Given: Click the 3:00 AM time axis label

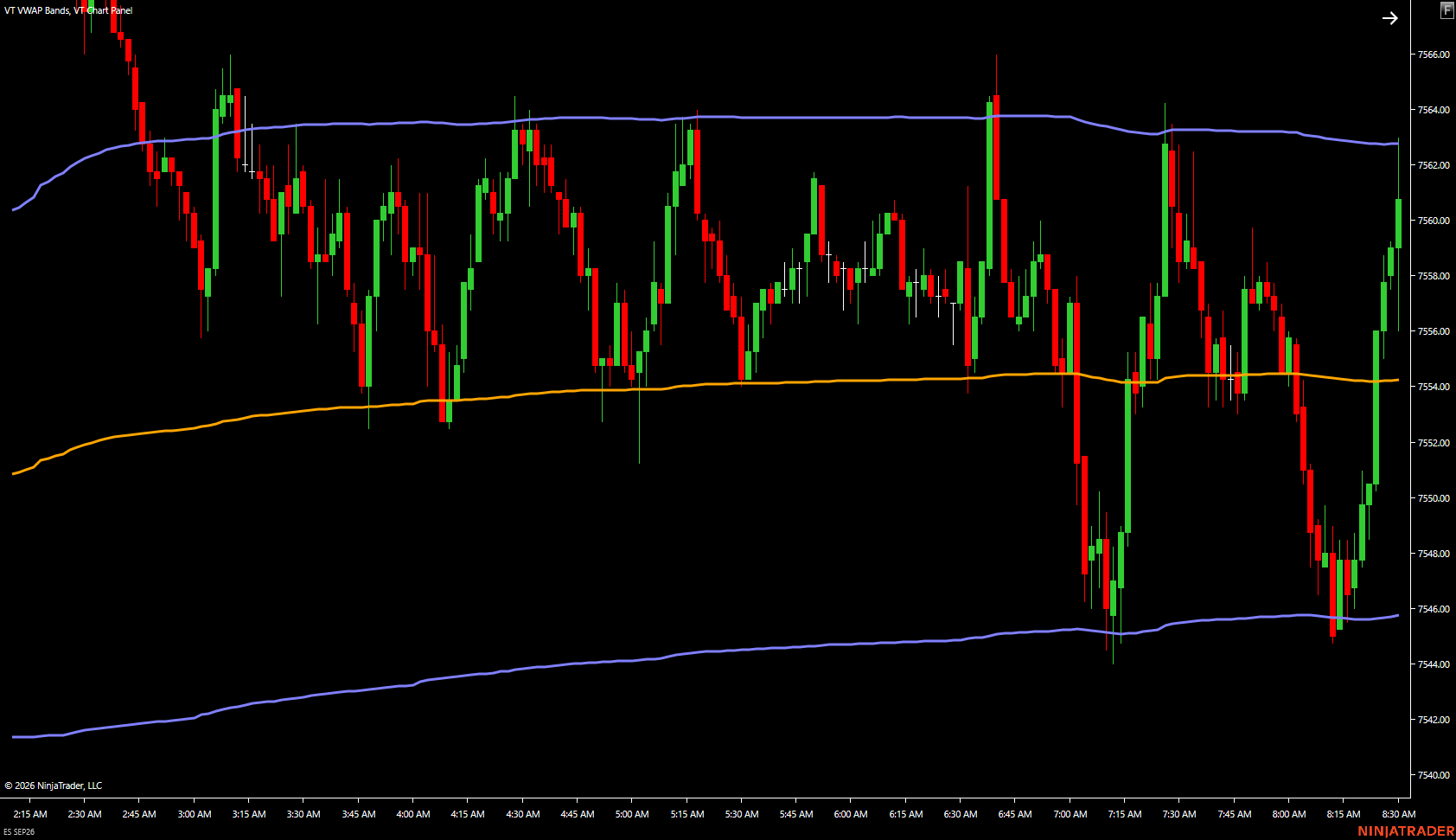Looking at the screenshot, I should 195,814.
